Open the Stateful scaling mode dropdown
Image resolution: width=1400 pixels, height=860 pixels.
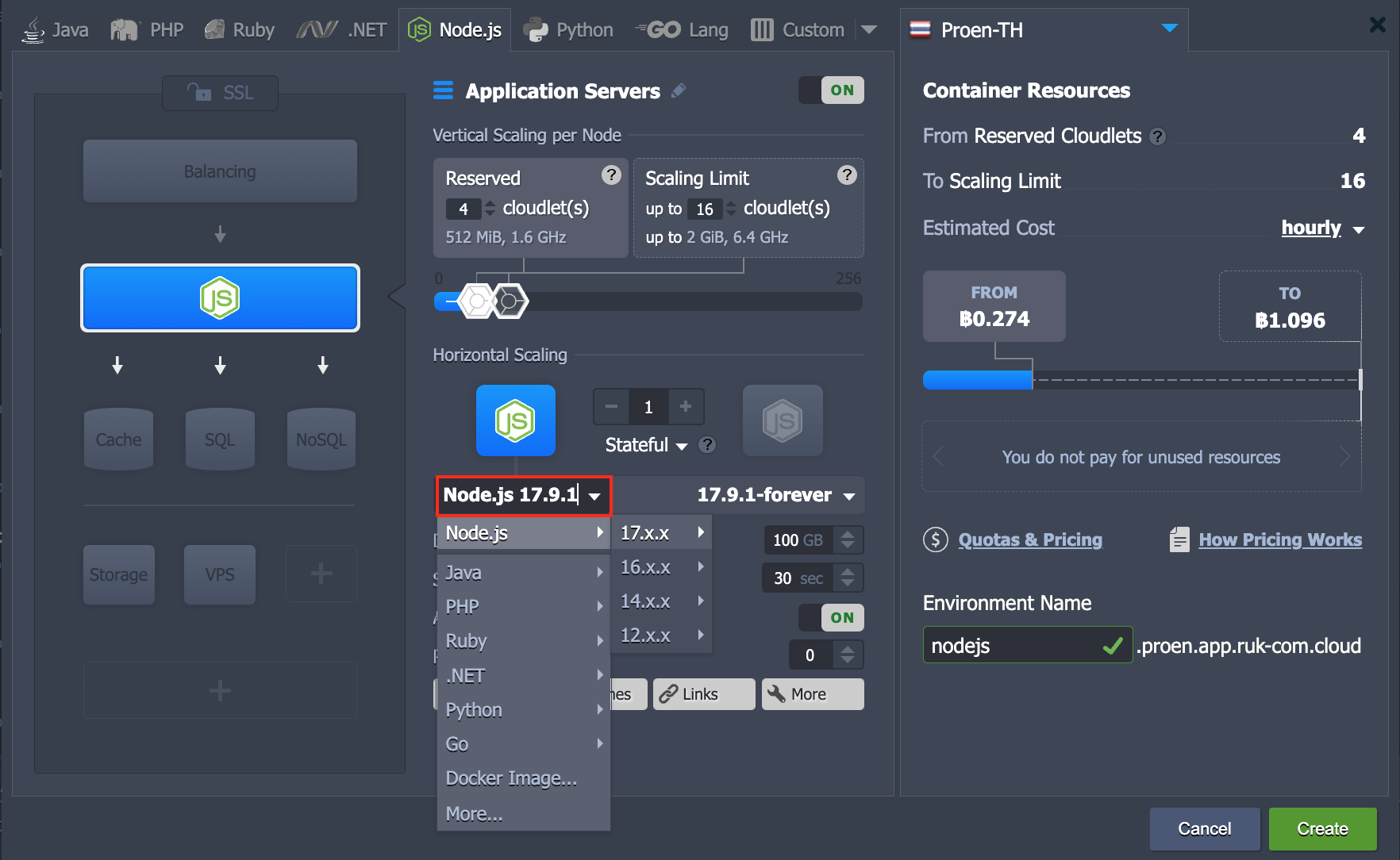click(646, 445)
